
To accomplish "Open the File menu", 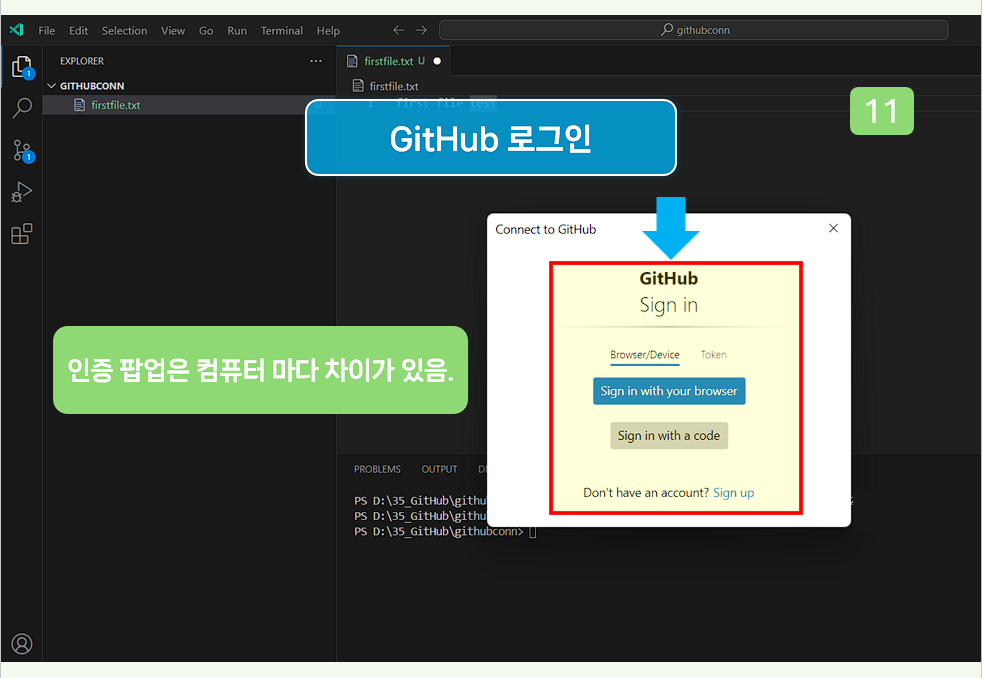I will pos(46,30).
